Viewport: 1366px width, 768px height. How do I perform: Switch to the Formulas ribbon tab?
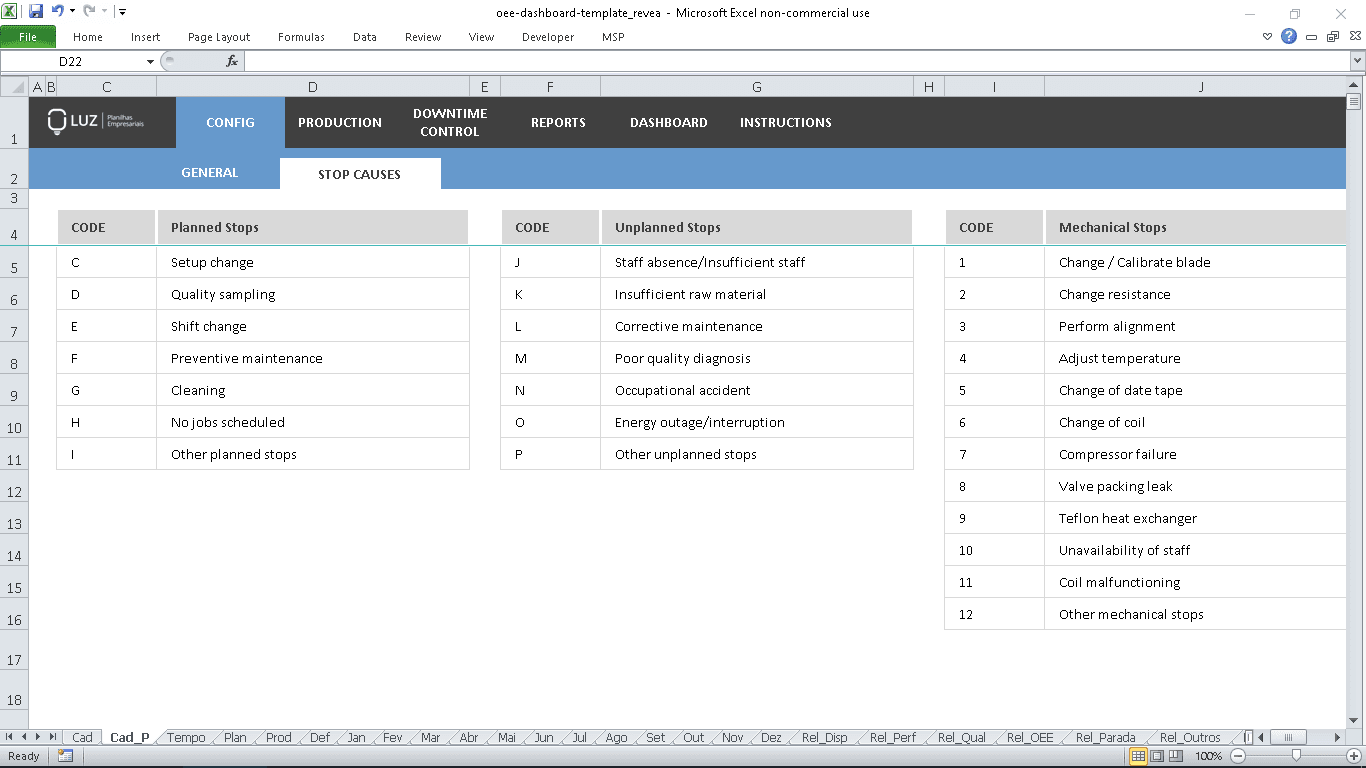point(301,37)
